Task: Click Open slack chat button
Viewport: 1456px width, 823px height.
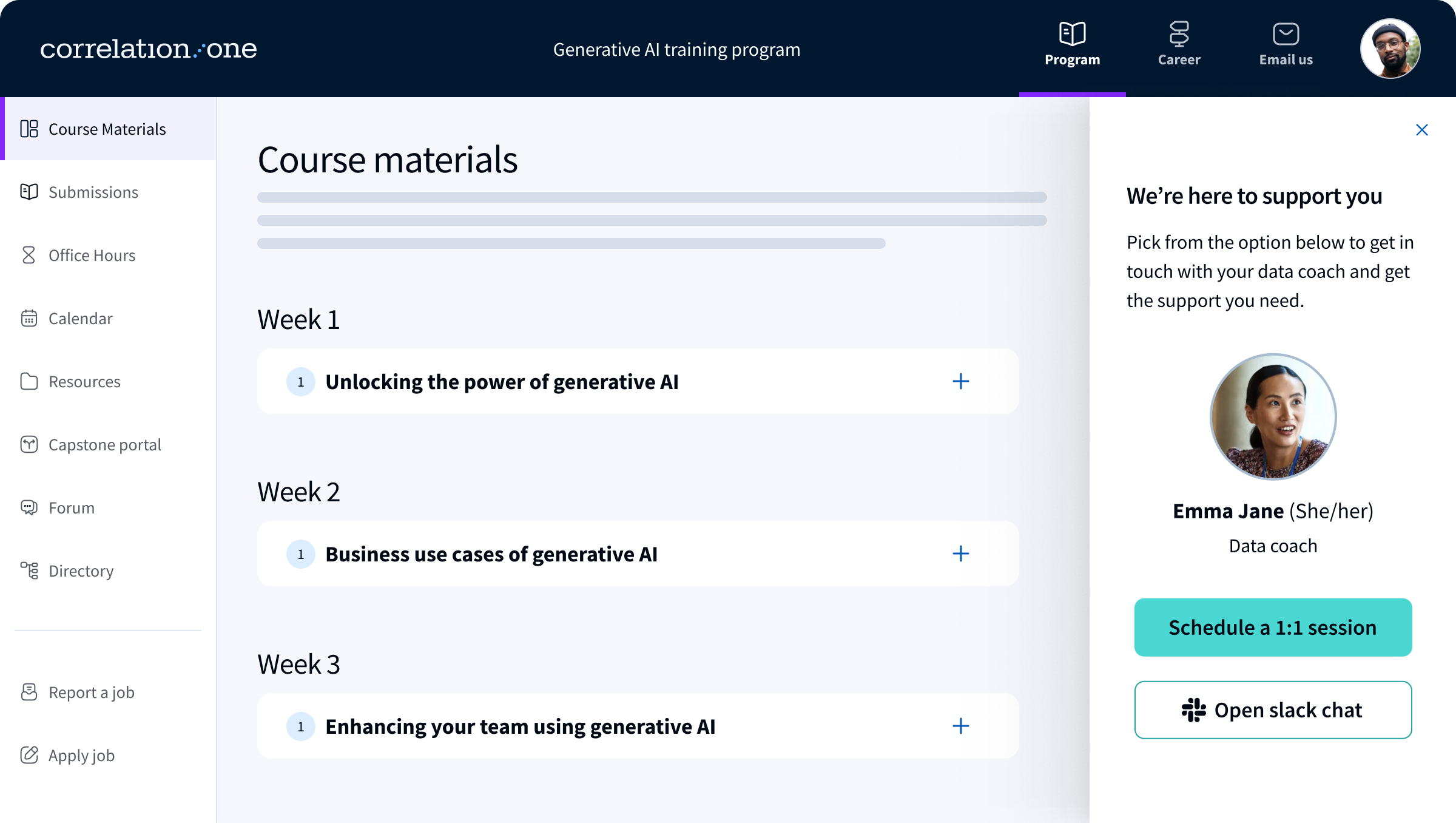Action: (x=1273, y=710)
